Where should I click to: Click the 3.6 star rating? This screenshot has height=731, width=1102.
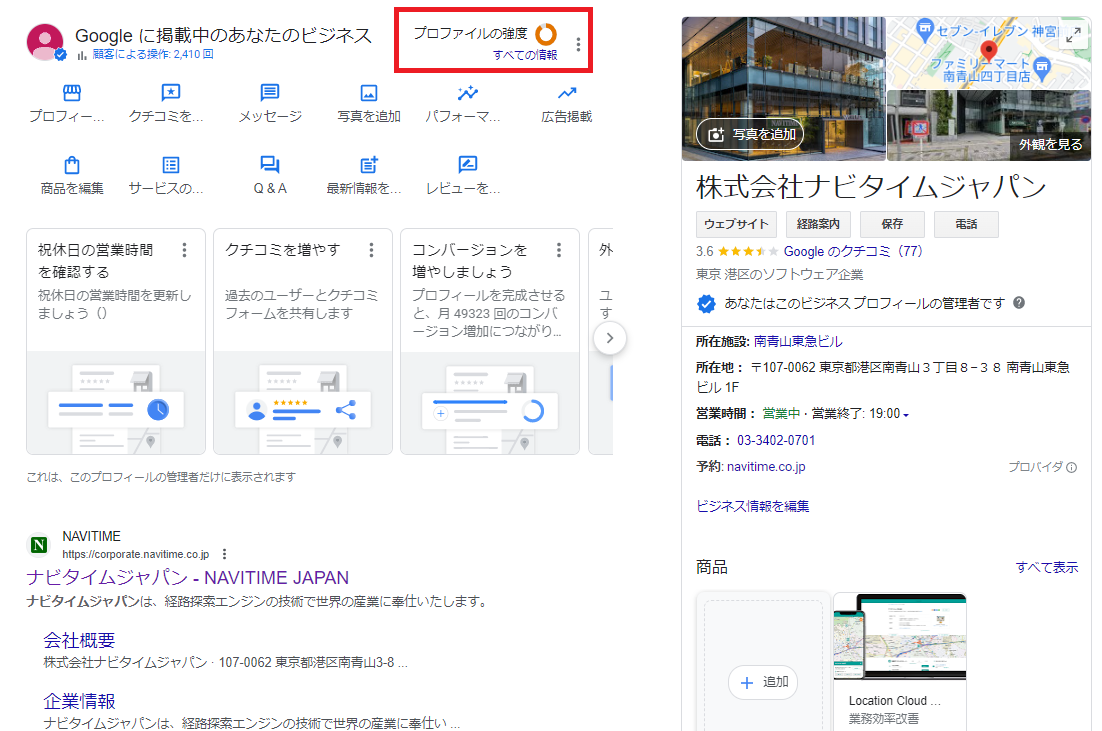(737, 252)
